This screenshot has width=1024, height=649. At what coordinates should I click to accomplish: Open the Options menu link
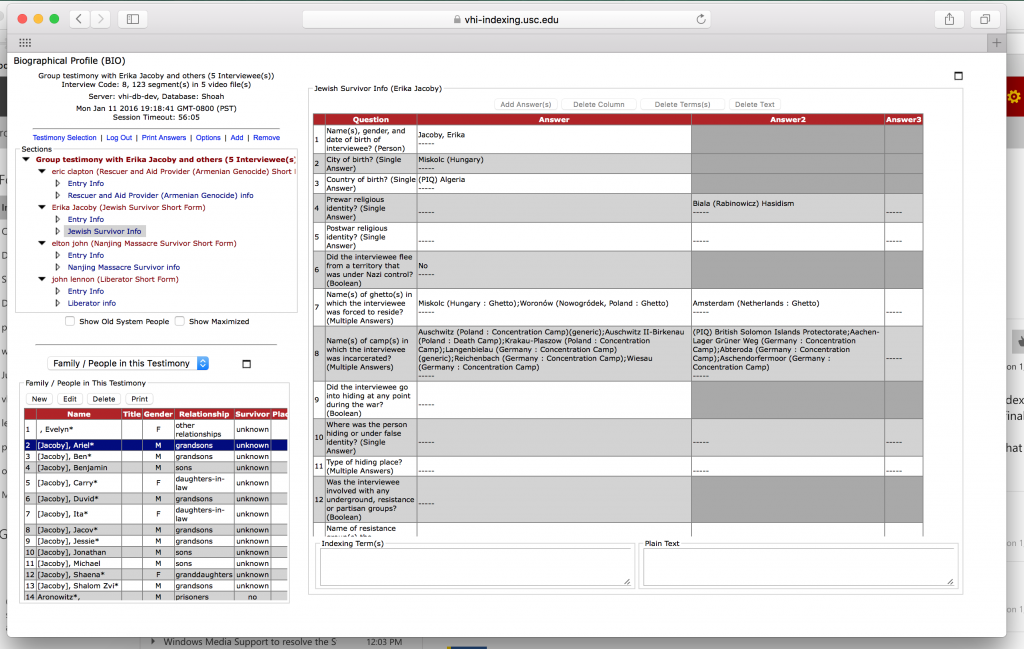(208, 138)
